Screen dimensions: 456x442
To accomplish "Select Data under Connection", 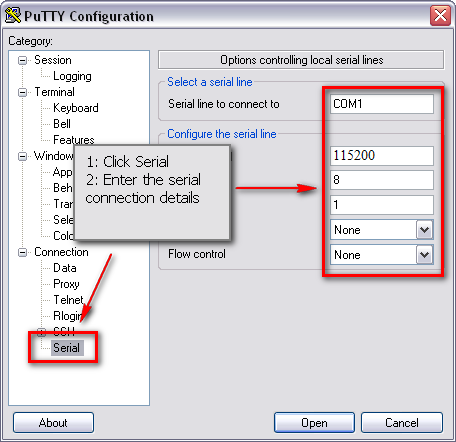I will coord(65,268).
